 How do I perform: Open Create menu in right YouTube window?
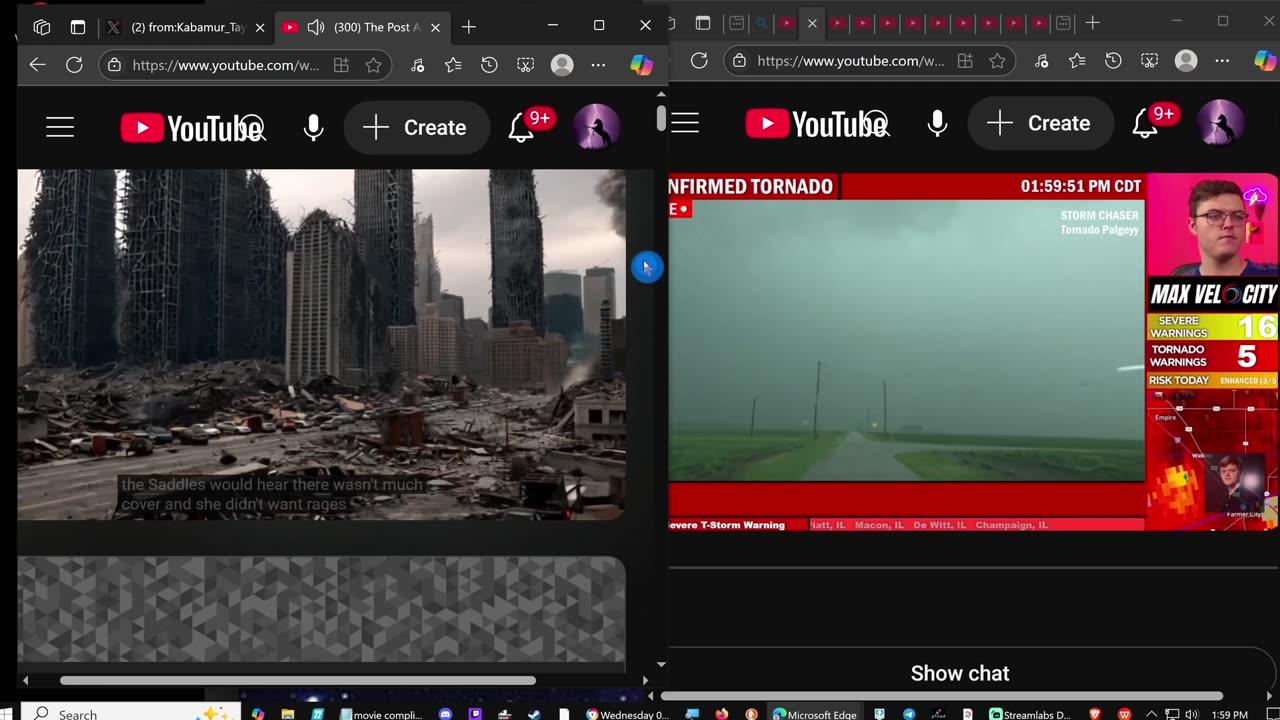[x=1041, y=124]
